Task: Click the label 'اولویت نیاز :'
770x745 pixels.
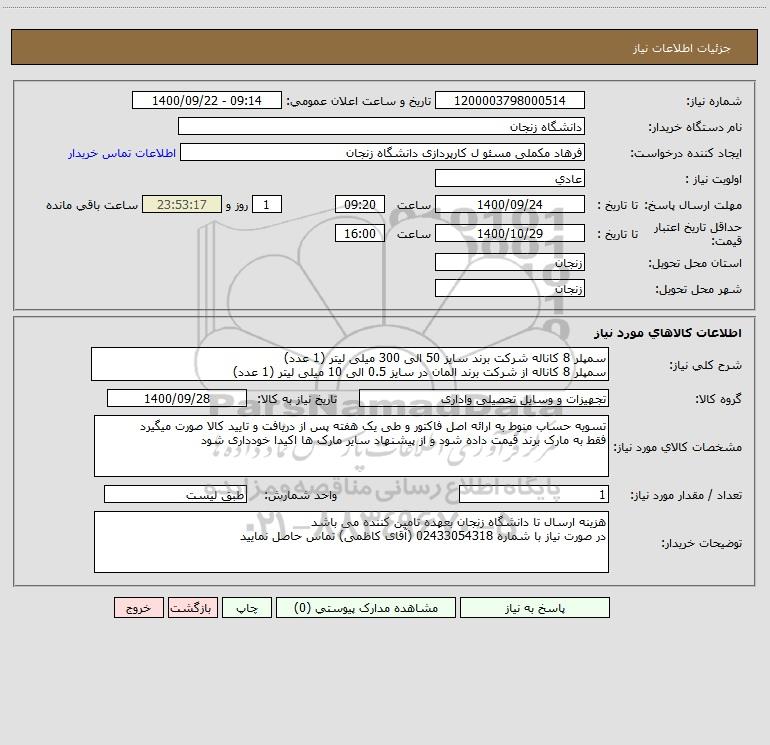Action: 714,179
